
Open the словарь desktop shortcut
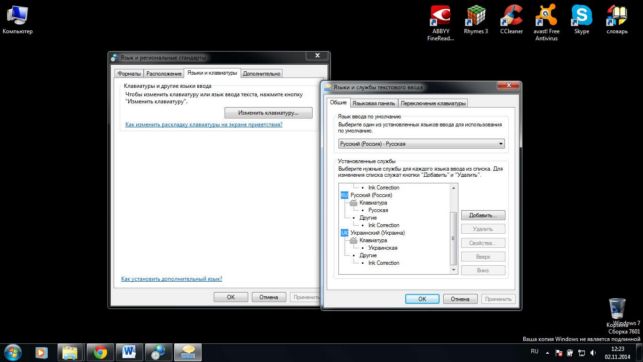point(617,19)
